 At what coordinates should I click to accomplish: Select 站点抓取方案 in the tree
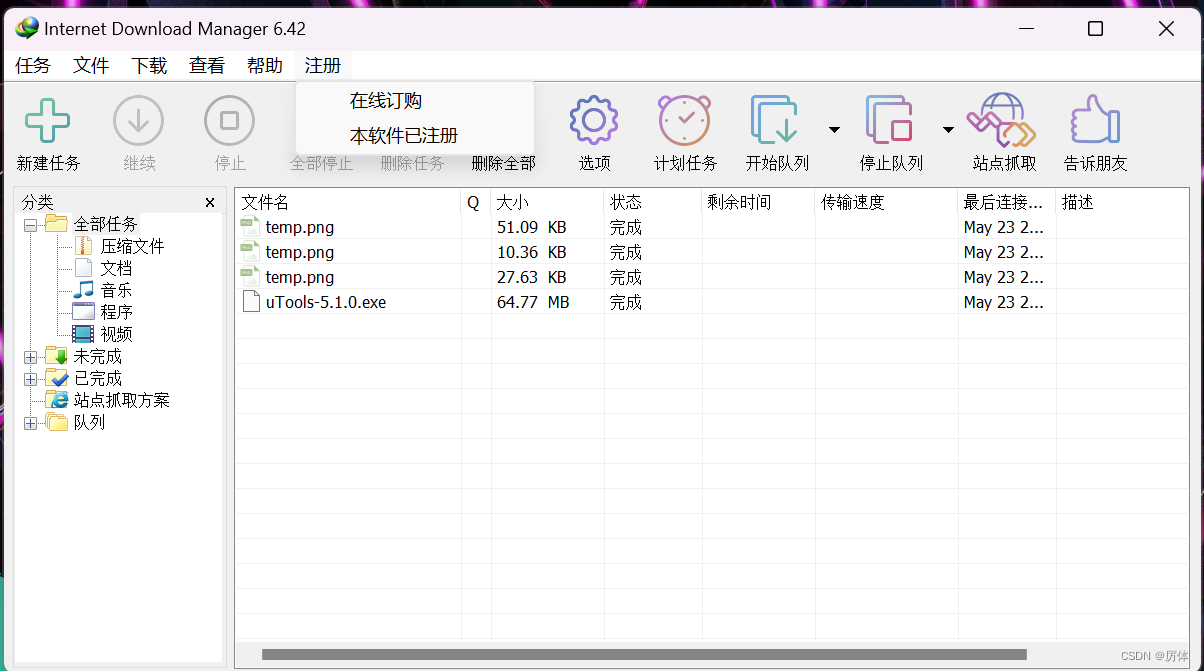pyautogui.click(x=121, y=400)
